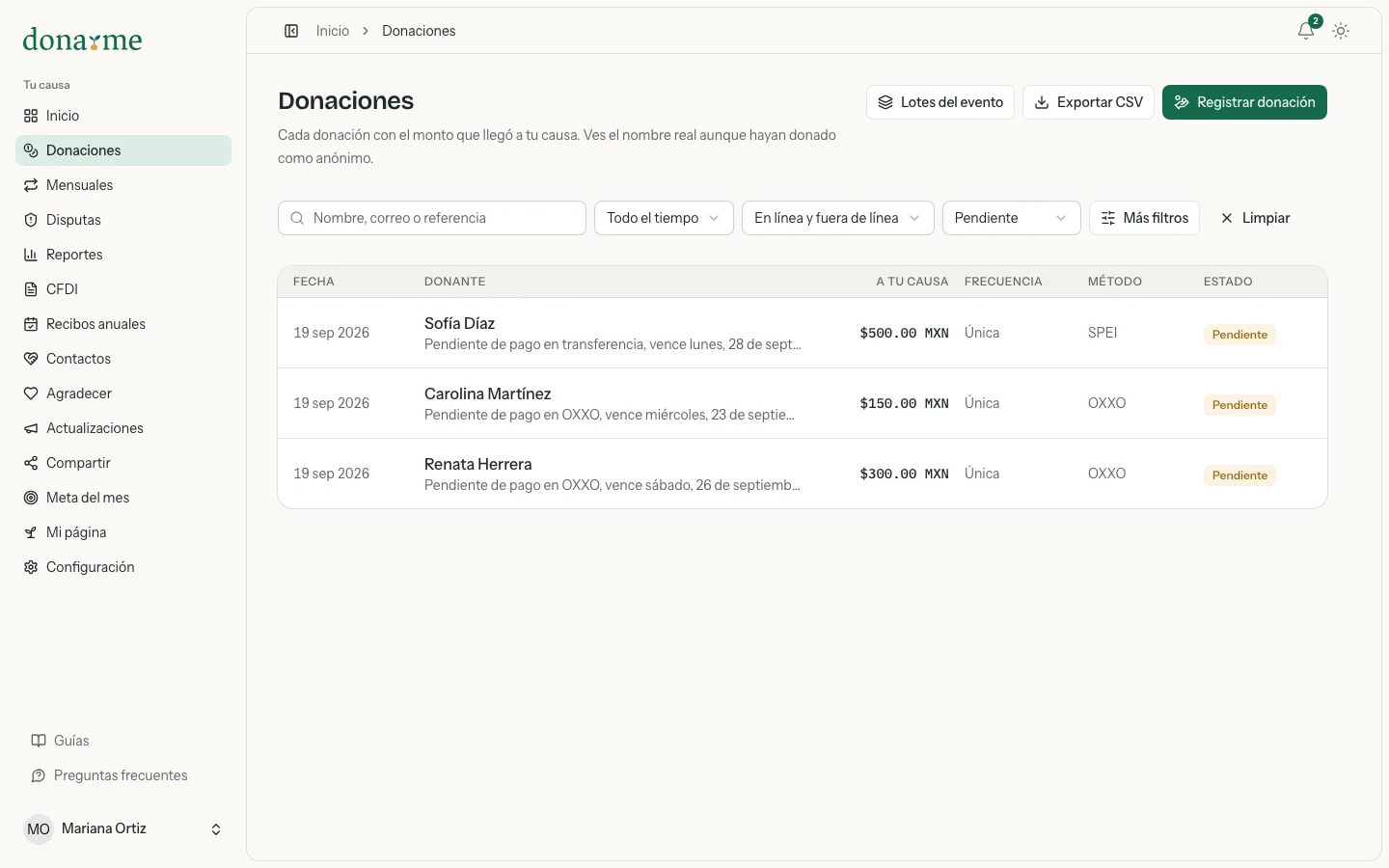Click the Disputas shield icon
This screenshot has width=1389, height=868.
click(x=31, y=220)
